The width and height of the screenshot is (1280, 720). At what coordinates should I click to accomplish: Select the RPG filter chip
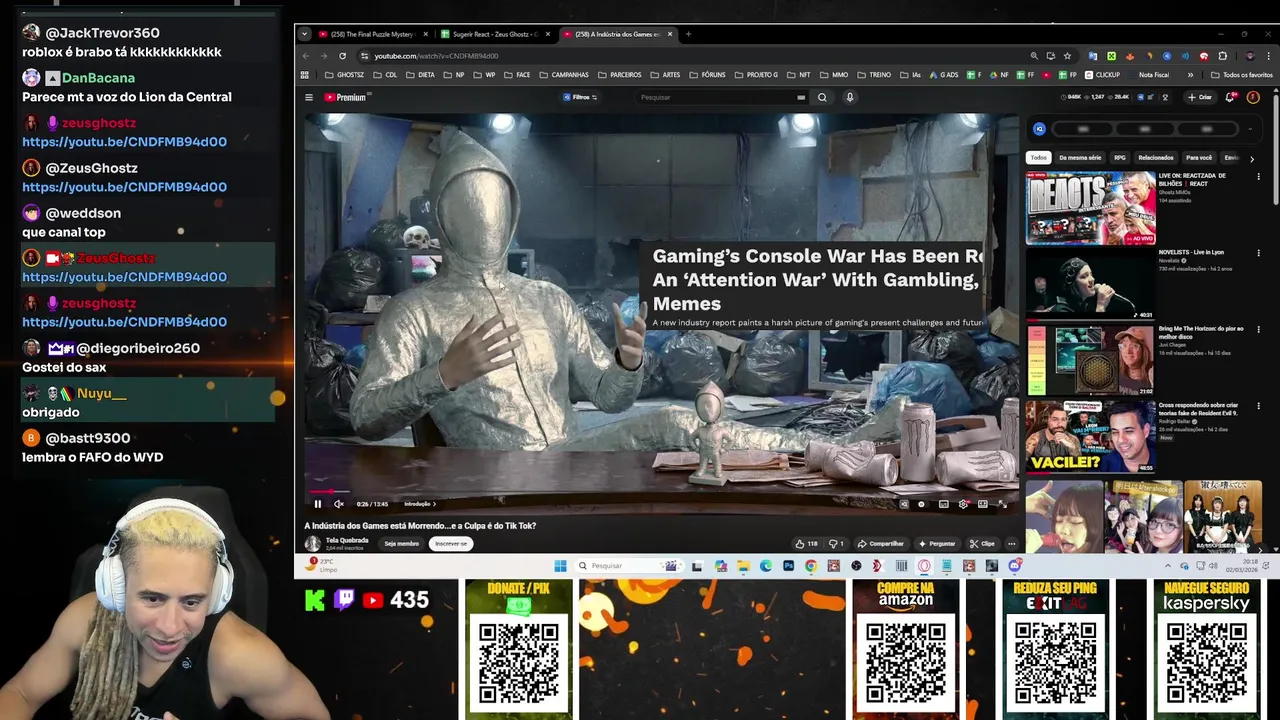click(1120, 157)
